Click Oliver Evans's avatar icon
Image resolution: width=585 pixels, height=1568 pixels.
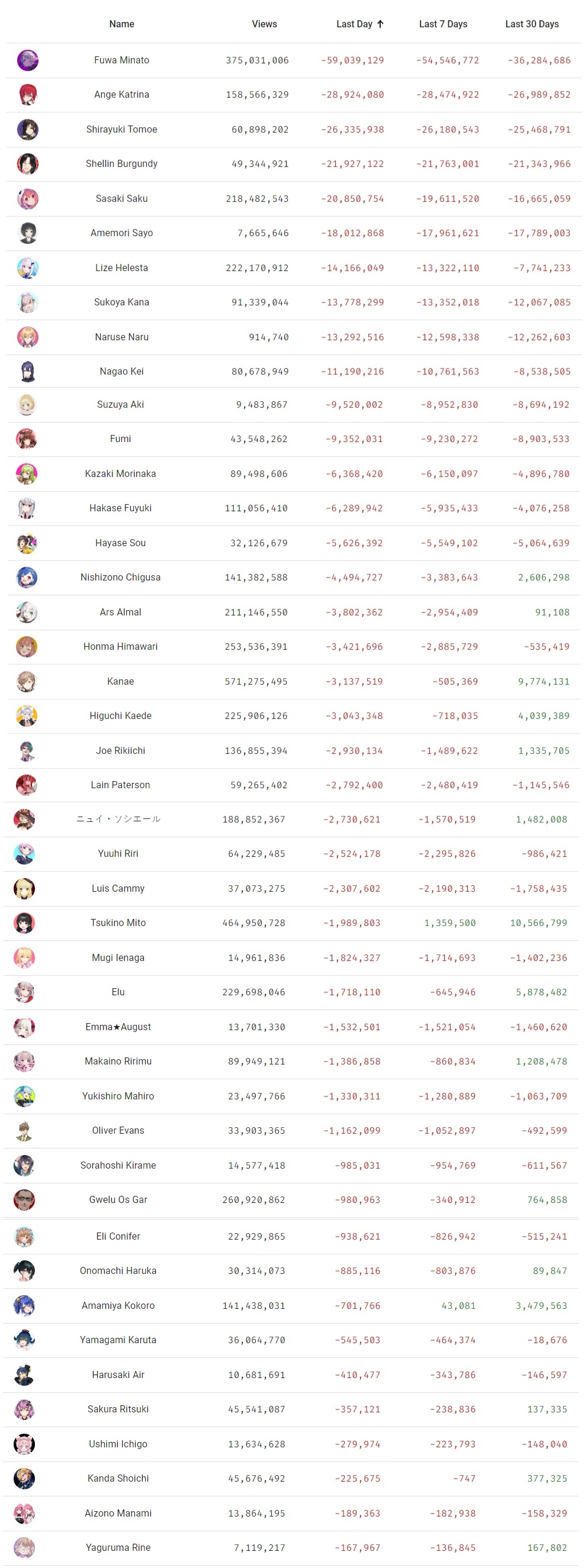pos(24,1131)
